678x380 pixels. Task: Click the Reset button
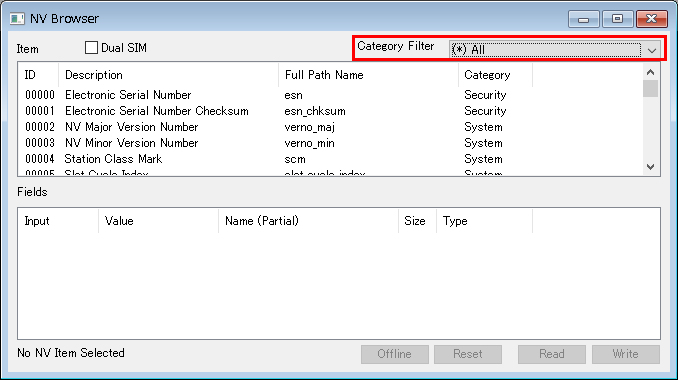pyautogui.click(x=468, y=354)
